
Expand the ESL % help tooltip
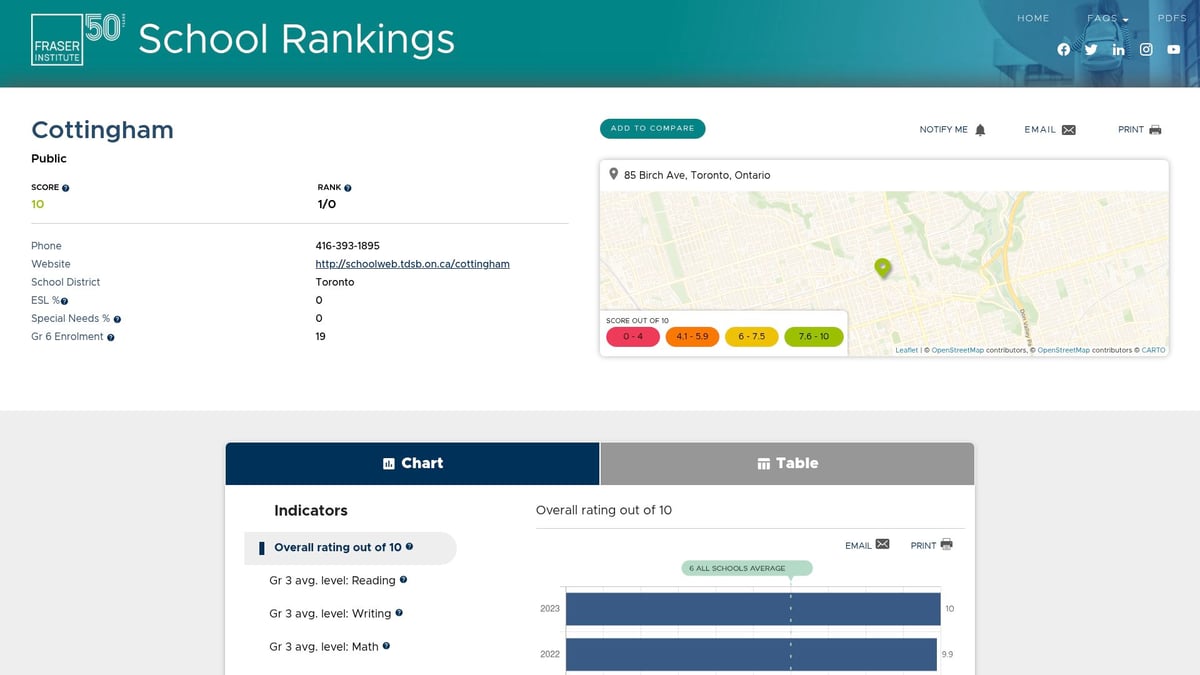pyautogui.click(x=63, y=300)
